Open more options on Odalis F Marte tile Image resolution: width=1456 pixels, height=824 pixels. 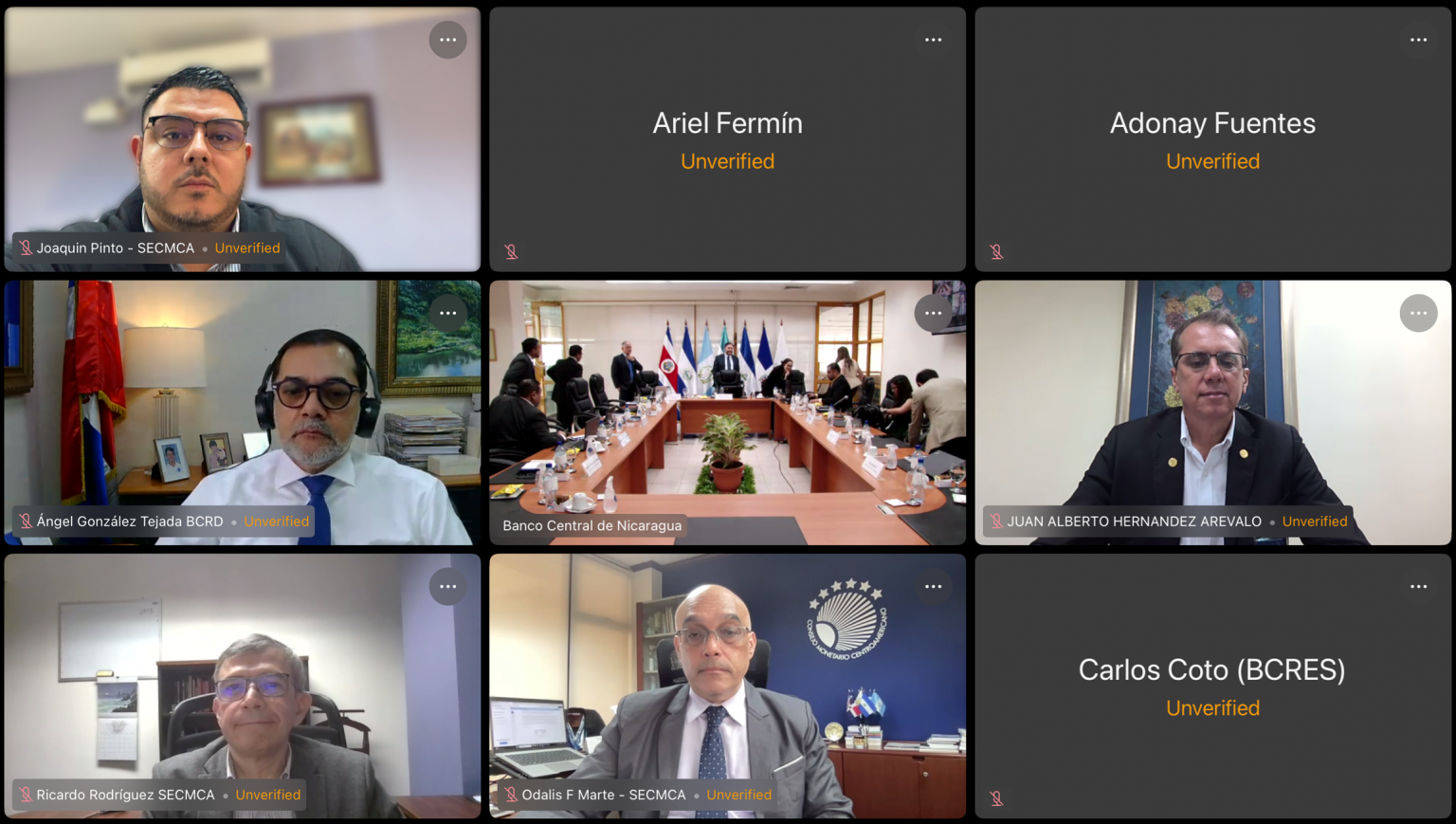[933, 586]
